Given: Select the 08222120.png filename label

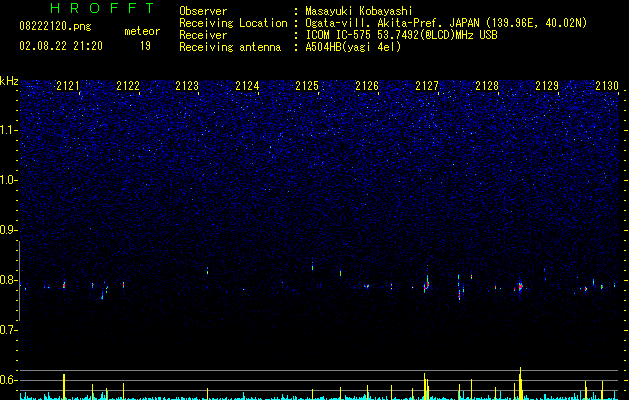Looking at the screenshot, I should [55, 26].
